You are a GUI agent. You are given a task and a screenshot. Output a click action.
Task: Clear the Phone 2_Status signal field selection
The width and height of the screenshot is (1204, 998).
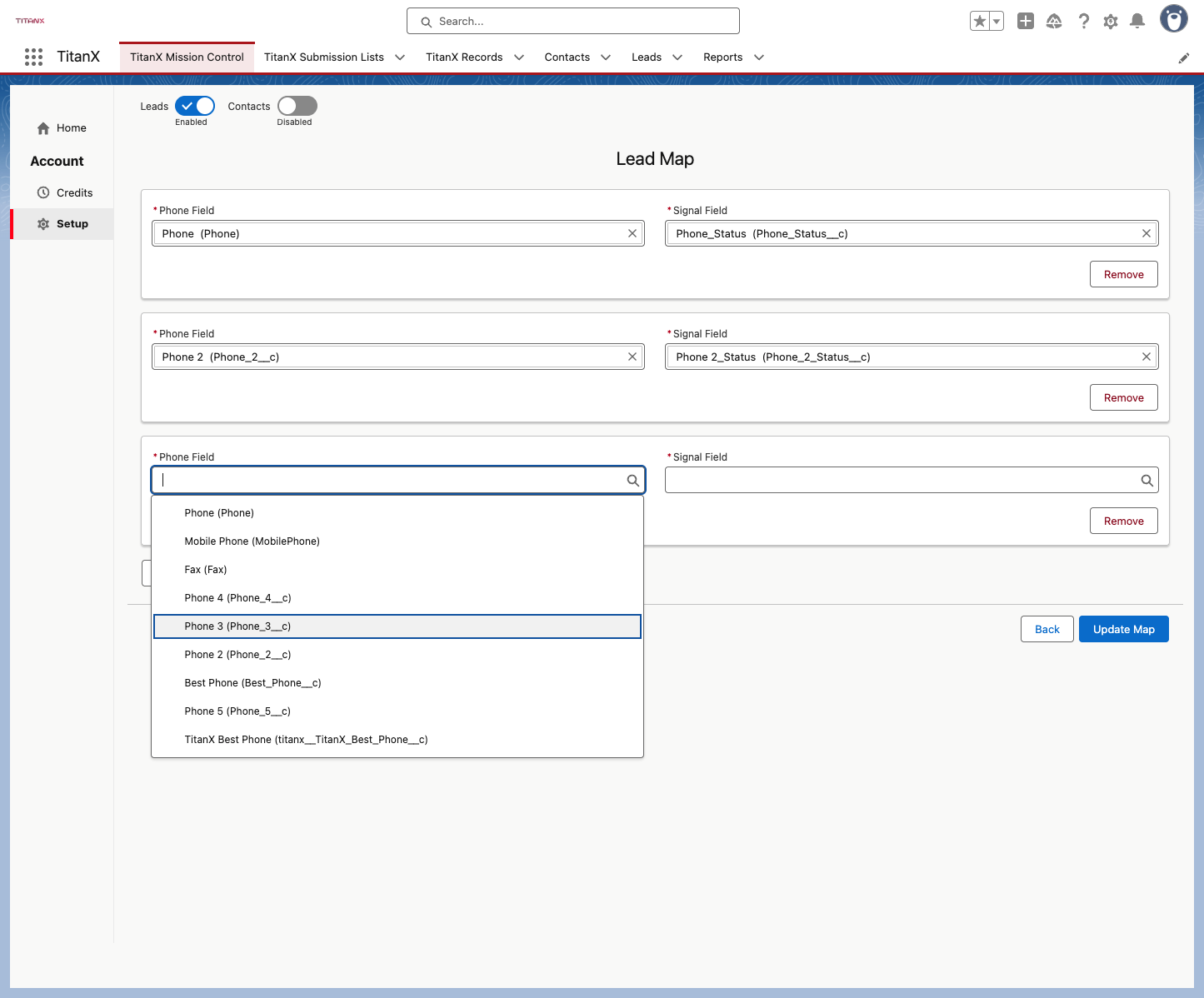[x=1147, y=357]
